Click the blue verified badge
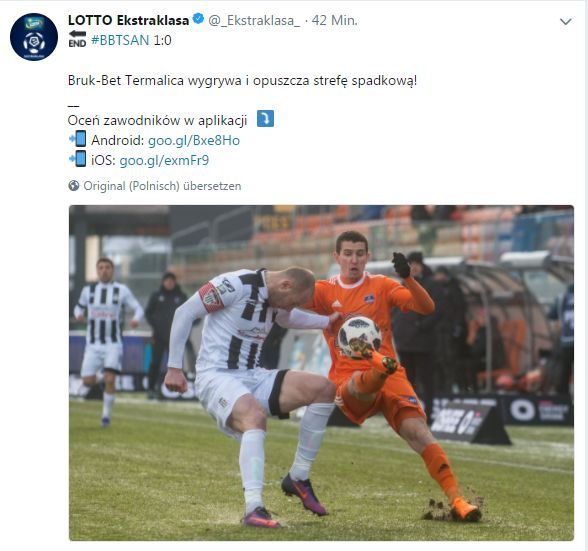This screenshot has width=588, height=551. [198, 19]
